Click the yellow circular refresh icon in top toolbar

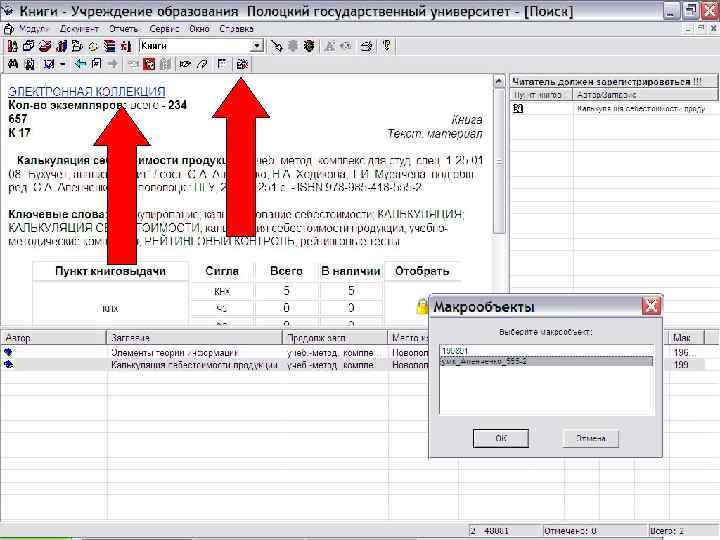point(93,46)
